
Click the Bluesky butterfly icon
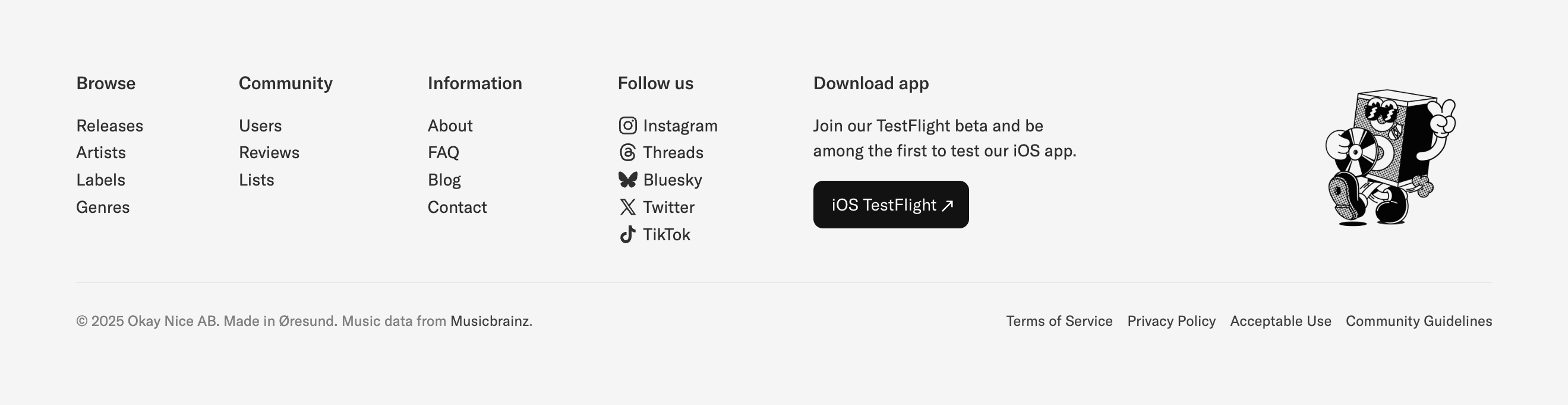[627, 180]
